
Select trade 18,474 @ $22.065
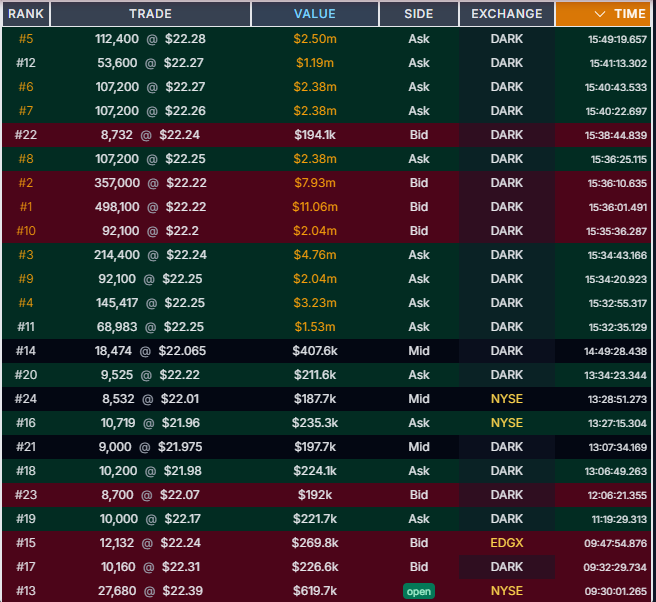[x=150, y=351]
